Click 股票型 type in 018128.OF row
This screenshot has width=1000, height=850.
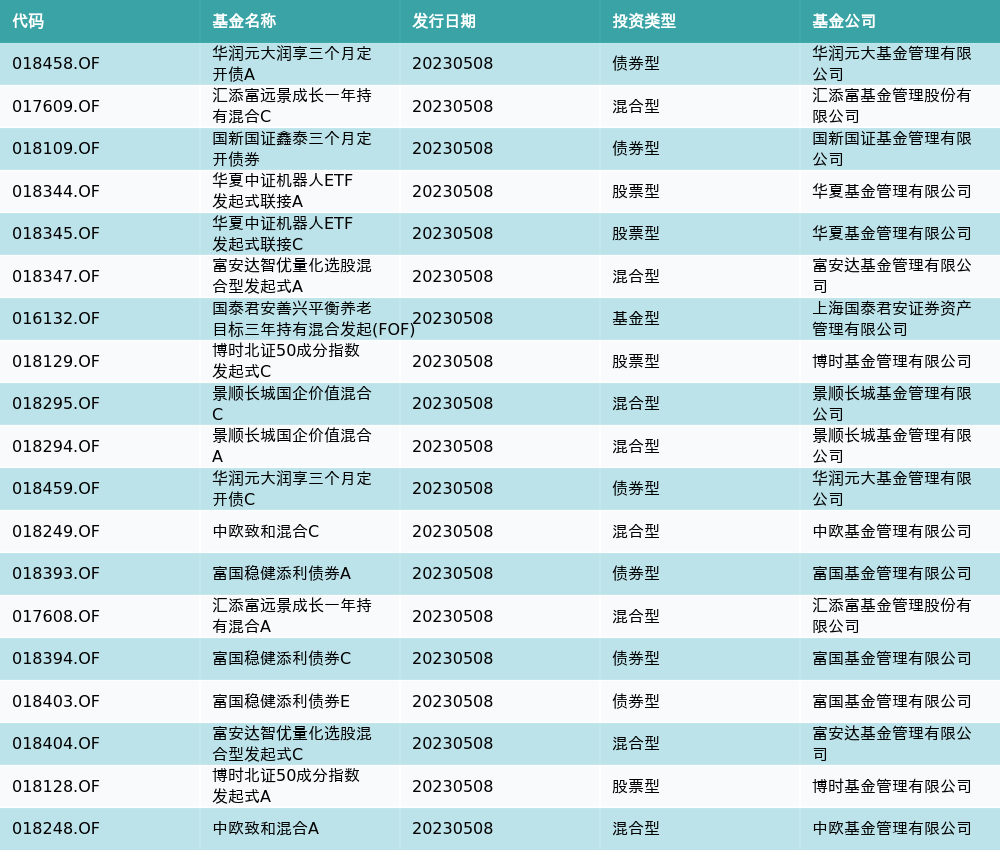pyautogui.click(x=636, y=786)
